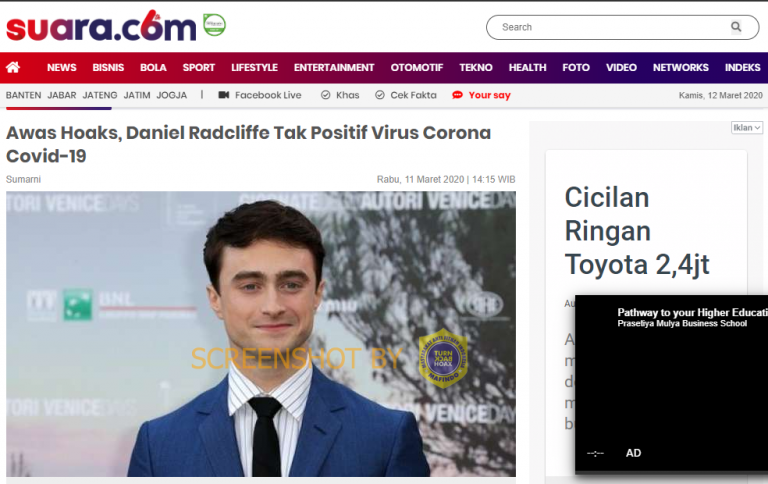Click the Facebook Live camera icon
This screenshot has width=768, height=484.
pyautogui.click(x=224, y=95)
